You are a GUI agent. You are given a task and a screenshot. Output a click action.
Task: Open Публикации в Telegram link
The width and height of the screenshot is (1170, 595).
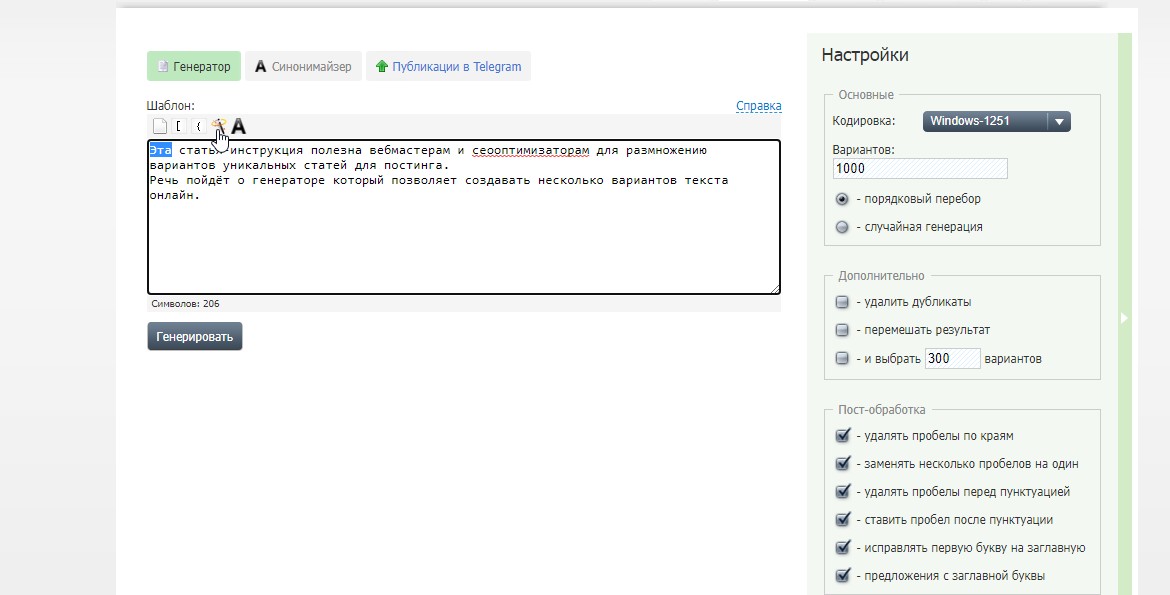point(448,67)
